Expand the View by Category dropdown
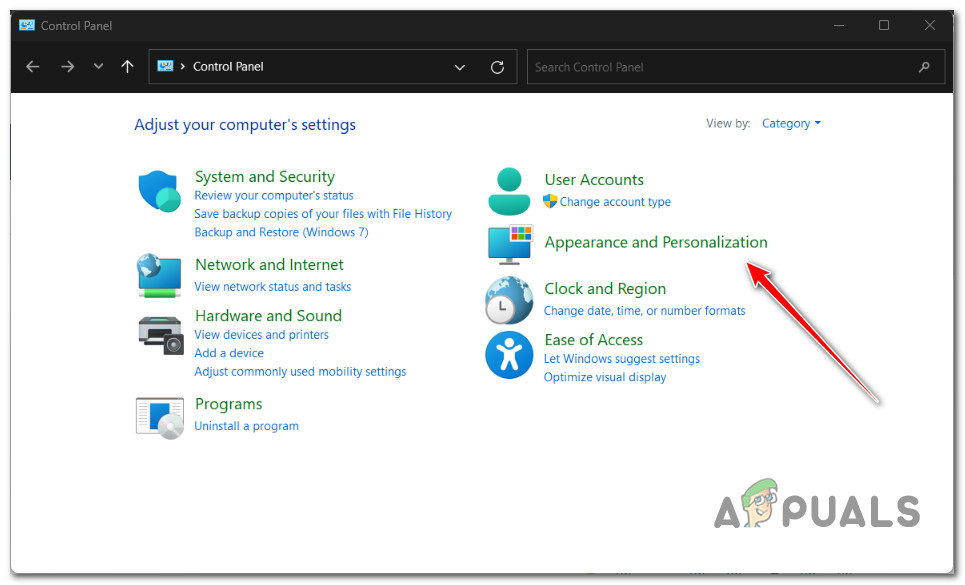The width and height of the screenshot is (965, 585). (x=791, y=124)
